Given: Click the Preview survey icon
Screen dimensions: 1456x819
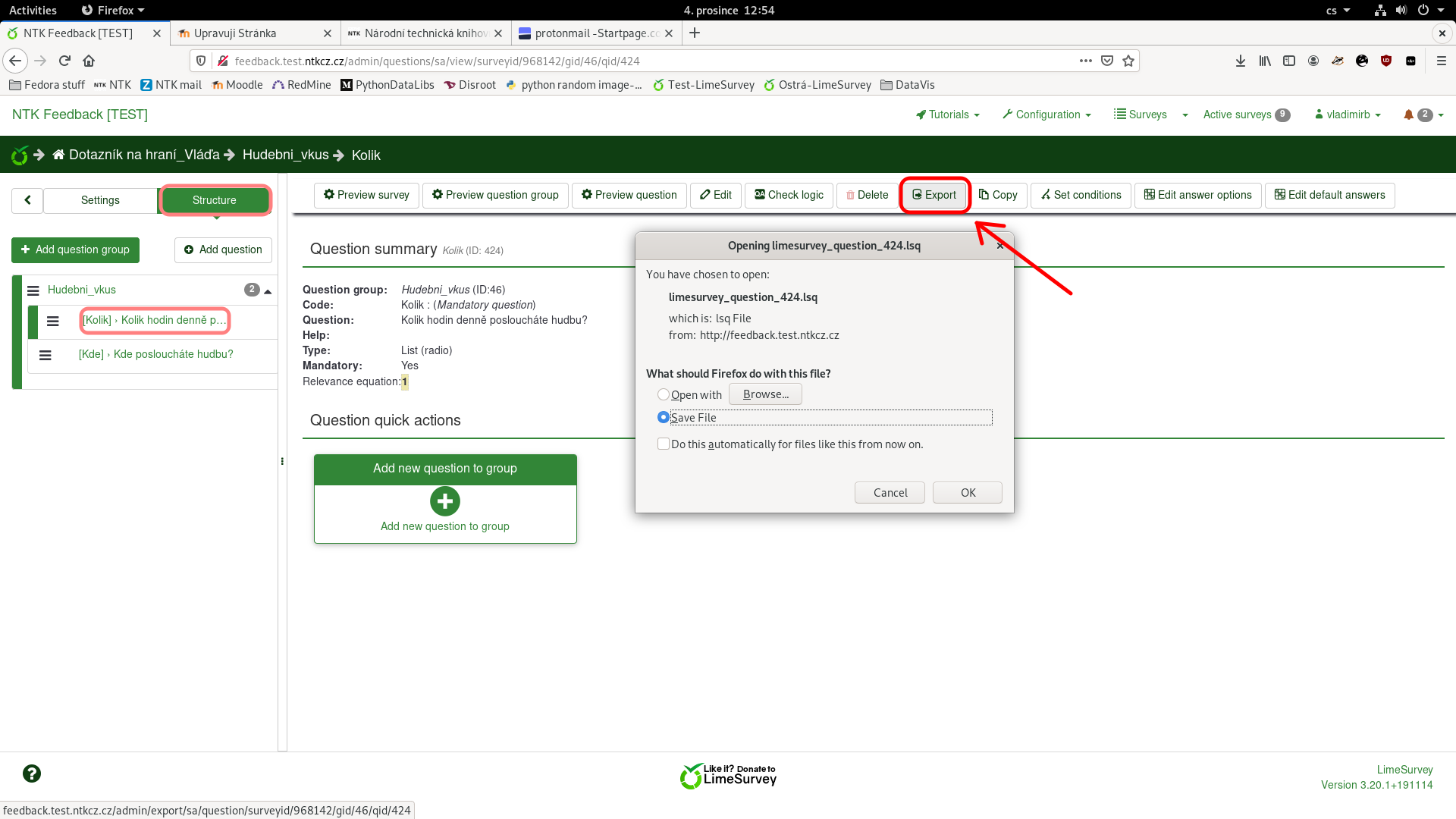Looking at the screenshot, I should click(366, 195).
